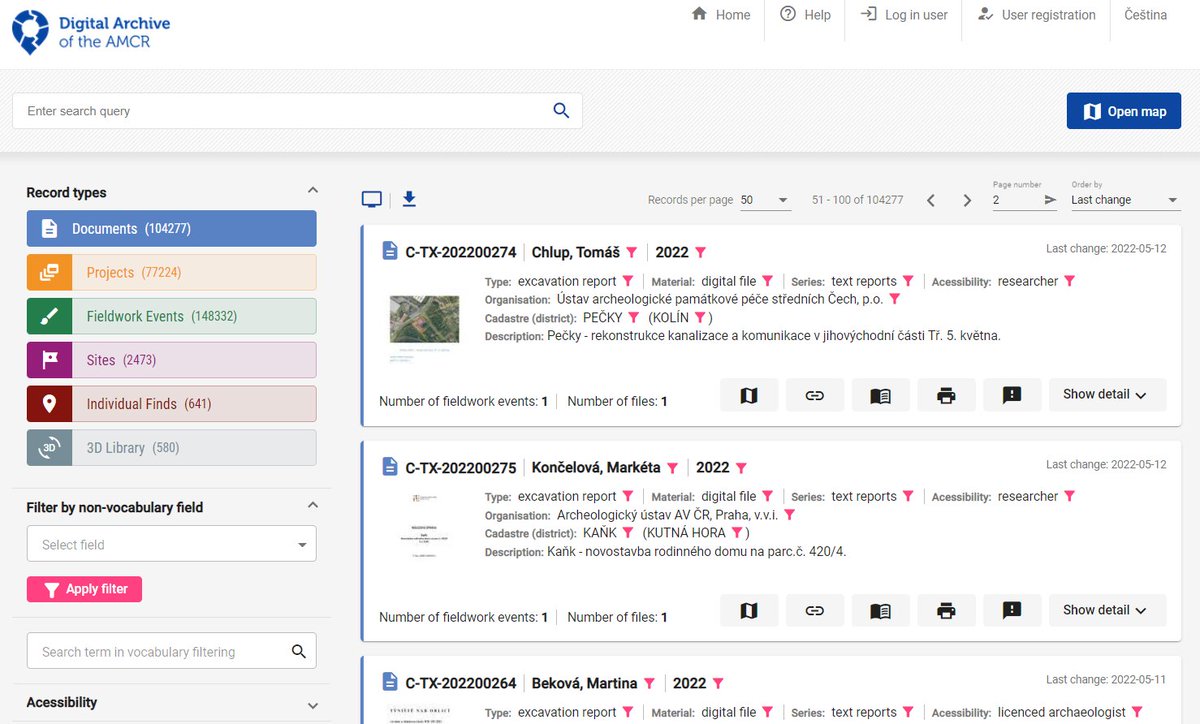Go to Home page
This screenshot has height=724, width=1200.
click(x=720, y=15)
